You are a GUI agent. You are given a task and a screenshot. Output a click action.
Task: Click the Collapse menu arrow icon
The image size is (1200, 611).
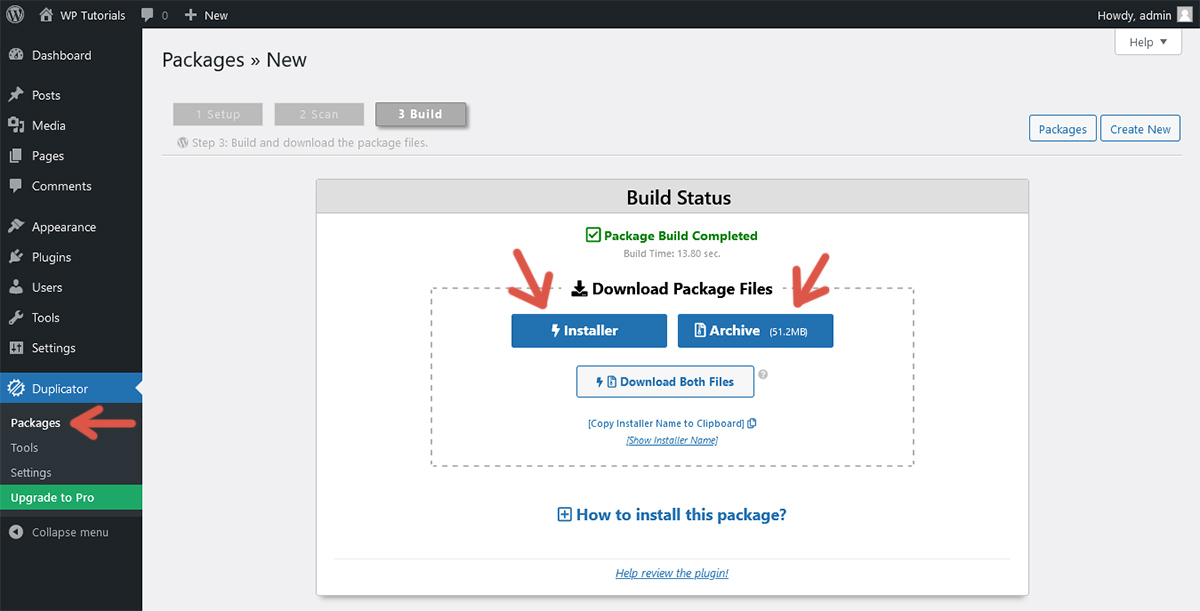click(16, 532)
